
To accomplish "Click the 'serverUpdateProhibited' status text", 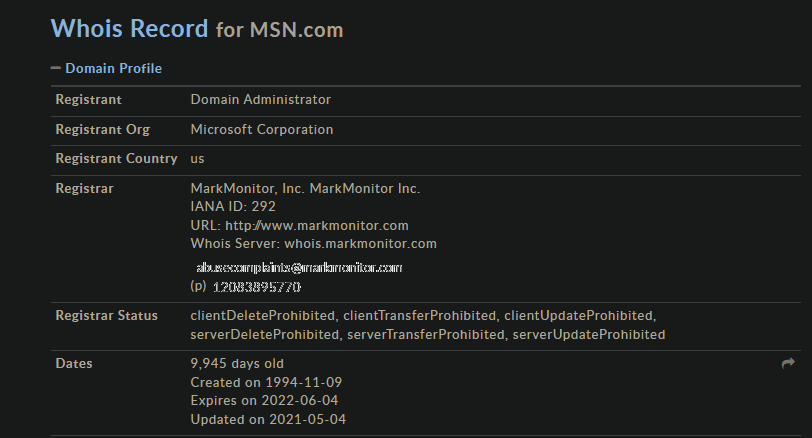I will coord(589,334).
